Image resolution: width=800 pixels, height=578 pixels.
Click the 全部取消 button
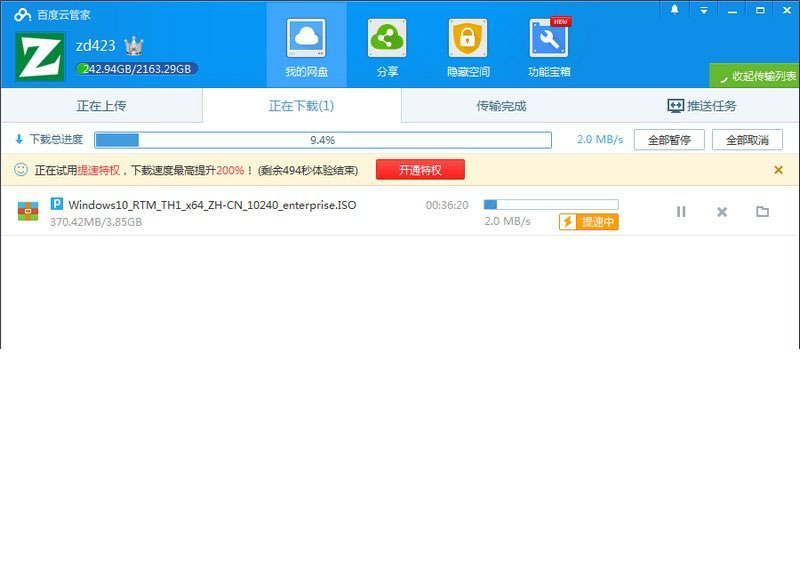[747, 140]
